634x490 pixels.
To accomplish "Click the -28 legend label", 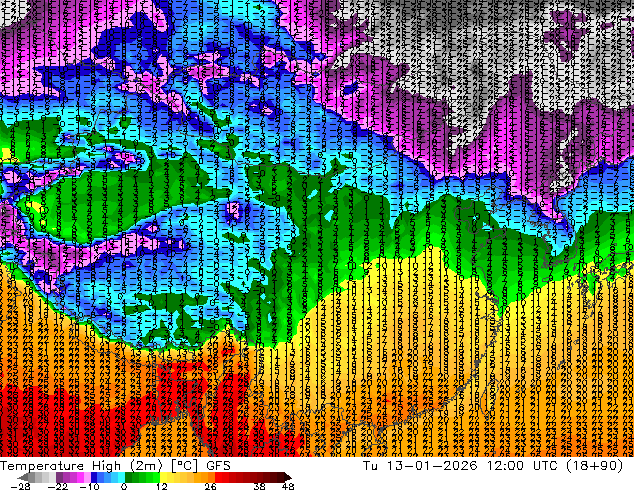I will [21, 486].
